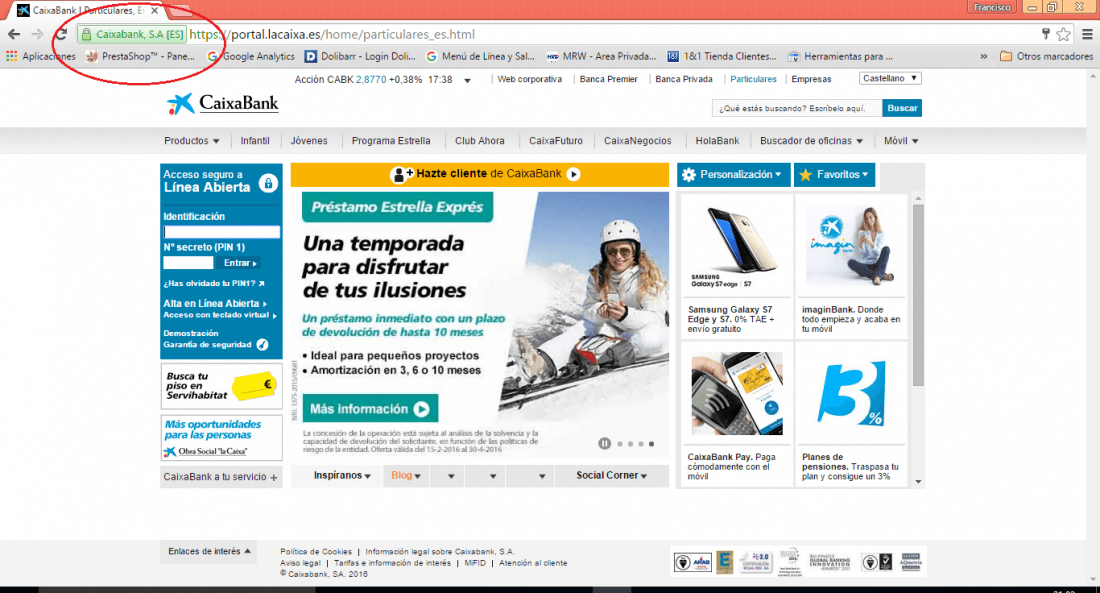Screen dimensions: 1100x593
Task: Click the Buscar search button
Action: (x=902, y=108)
